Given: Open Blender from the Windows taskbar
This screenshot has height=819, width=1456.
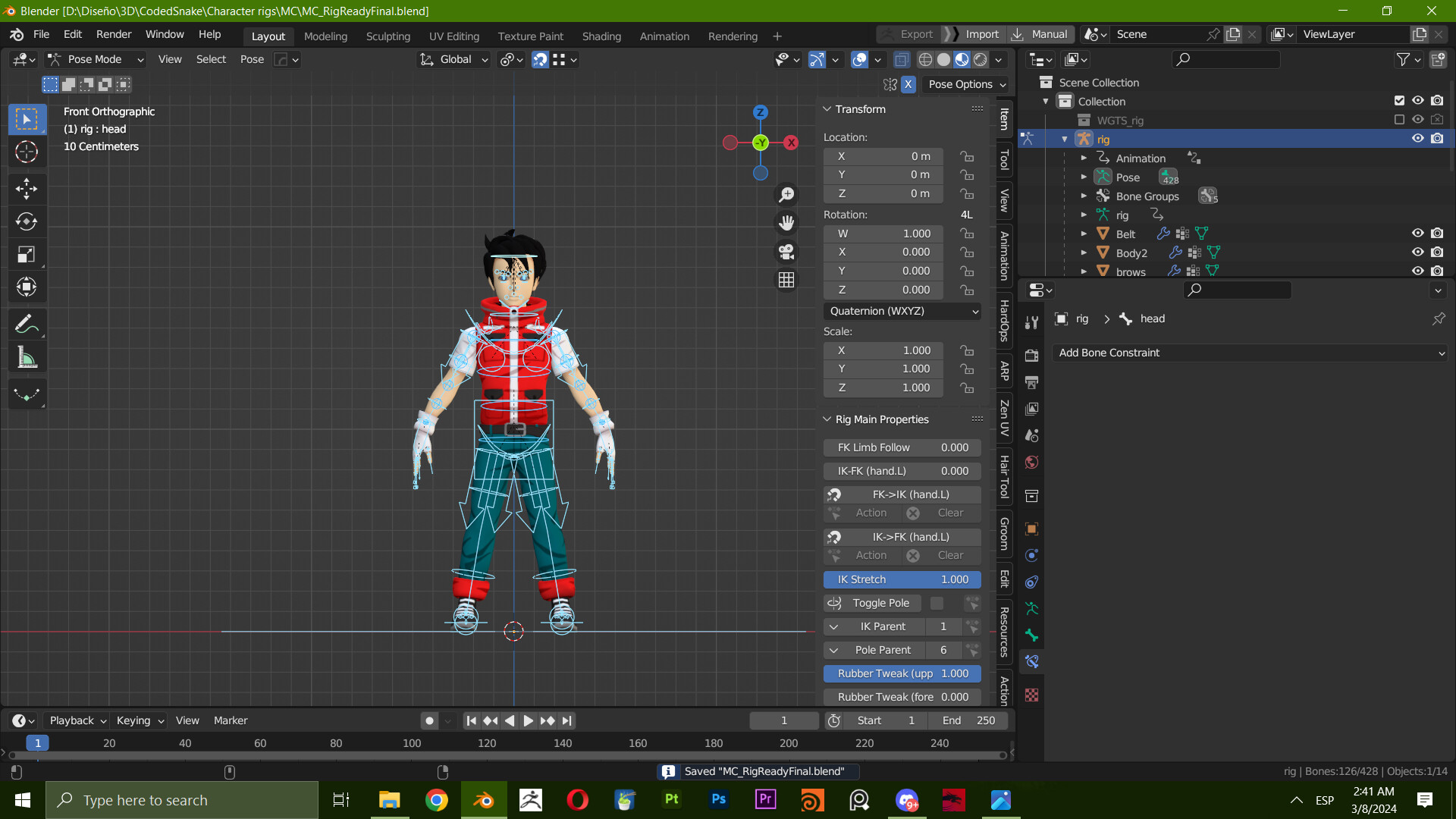Looking at the screenshot, I should (x=483, y=800).
